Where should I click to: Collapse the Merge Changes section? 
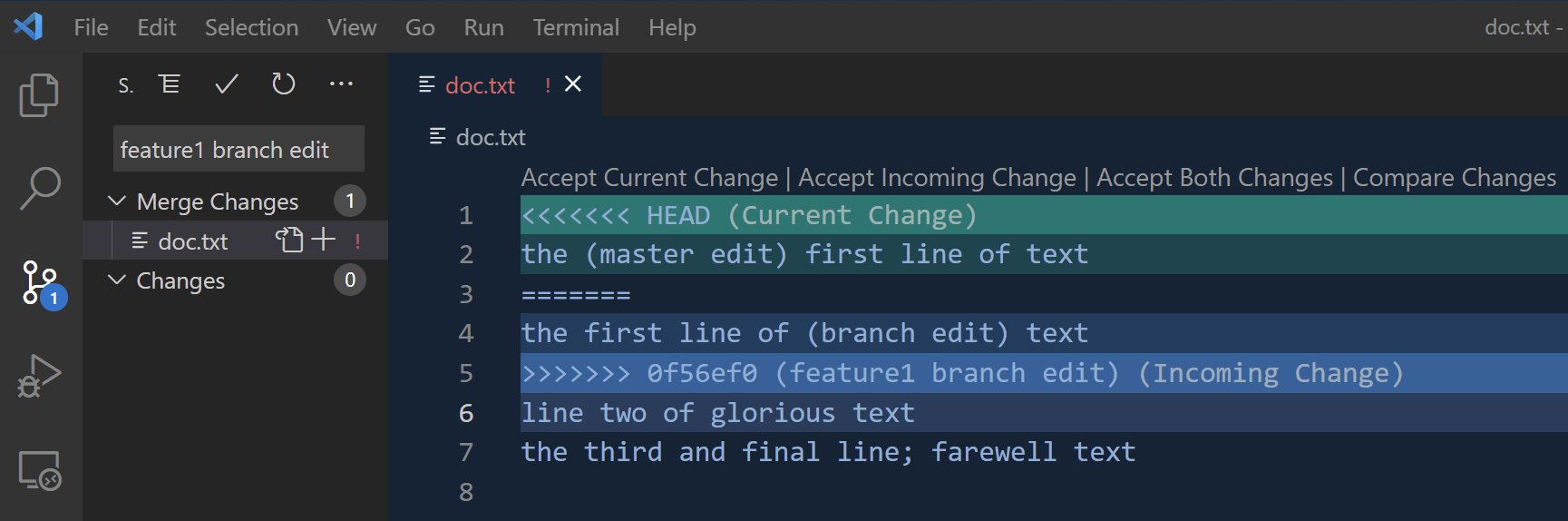coord(116,201)
